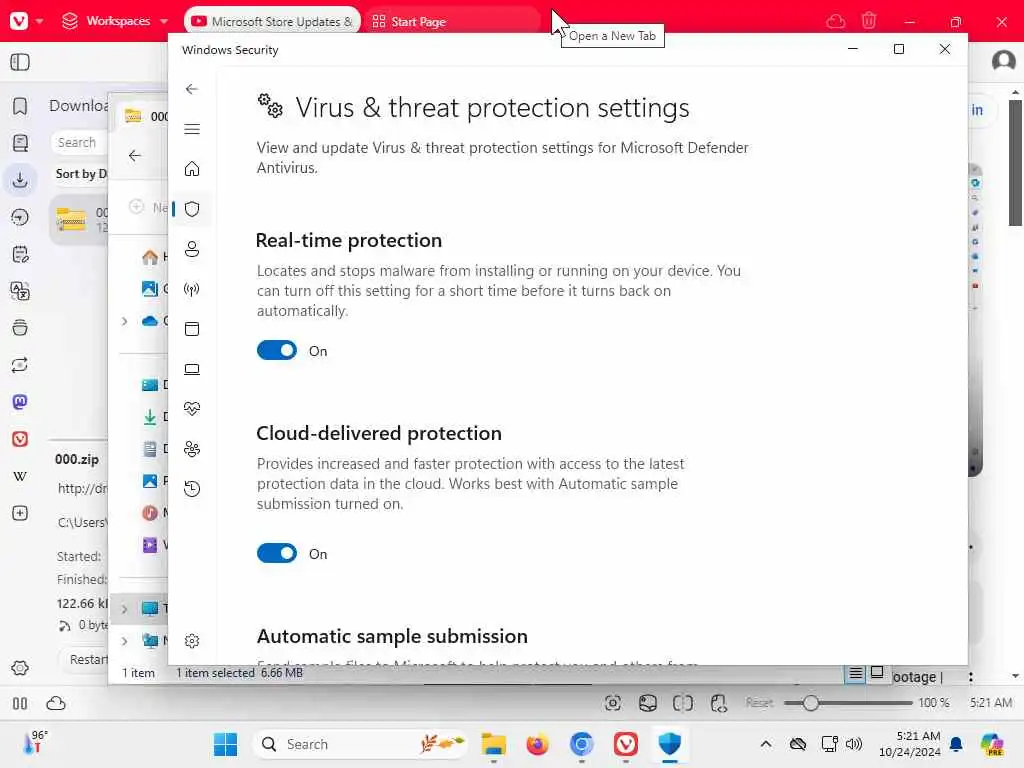Open Vivaldi from taskbar

pyautogui.click(x=626, y=744)
